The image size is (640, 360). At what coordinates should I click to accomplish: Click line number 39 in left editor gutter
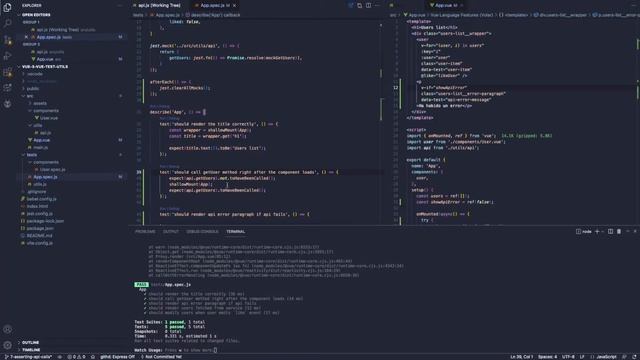(139, 172)
